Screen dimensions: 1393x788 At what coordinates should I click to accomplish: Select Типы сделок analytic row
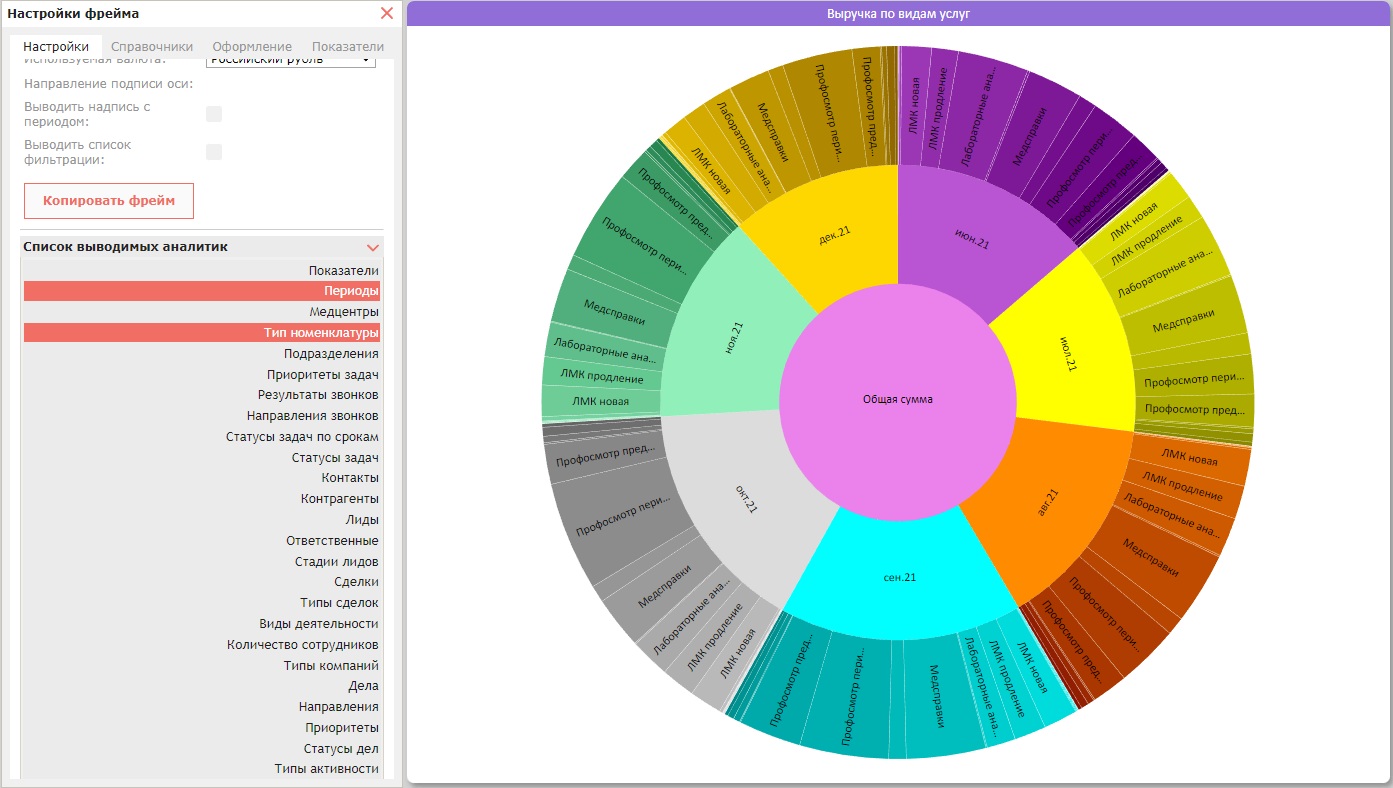(202, 603)
